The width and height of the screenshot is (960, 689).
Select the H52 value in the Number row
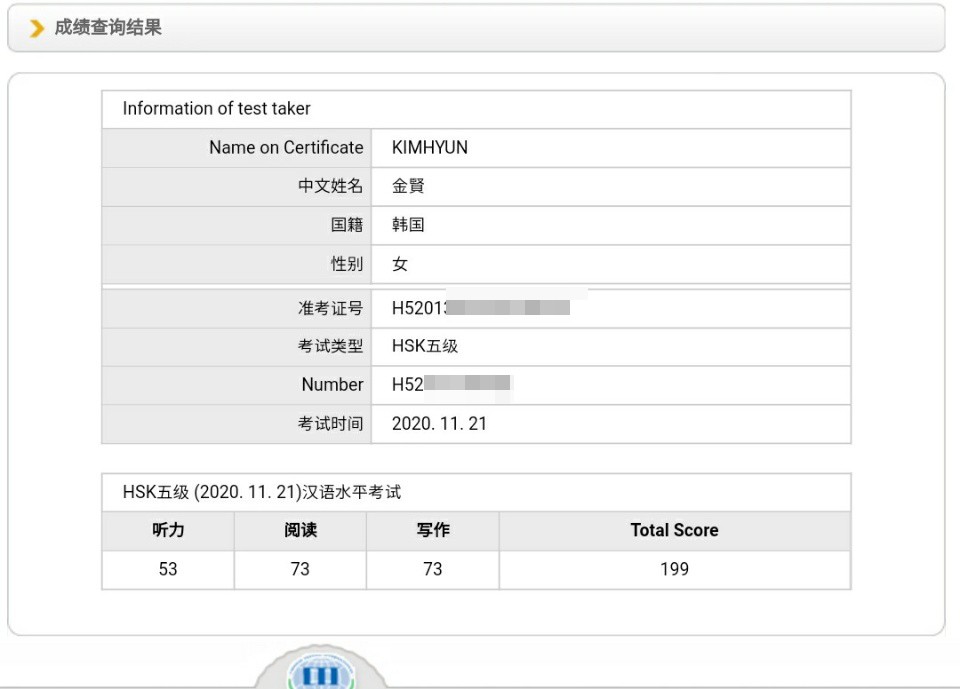pos(451,384)
